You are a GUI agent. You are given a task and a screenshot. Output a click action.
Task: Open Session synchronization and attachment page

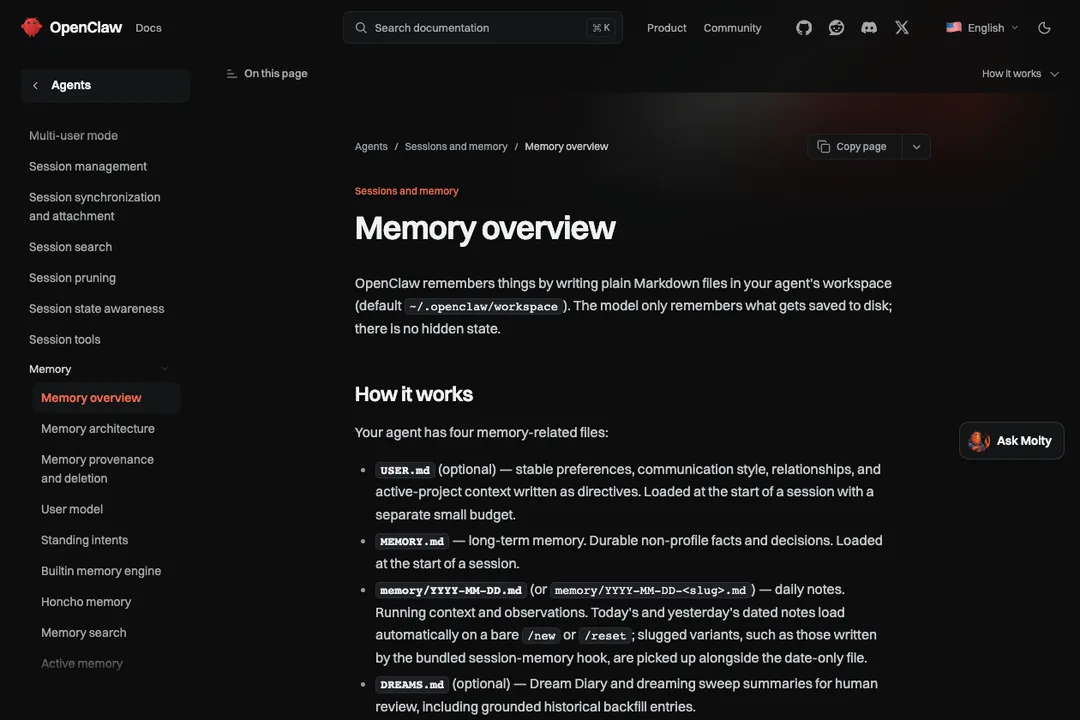[x=94, y=207]
